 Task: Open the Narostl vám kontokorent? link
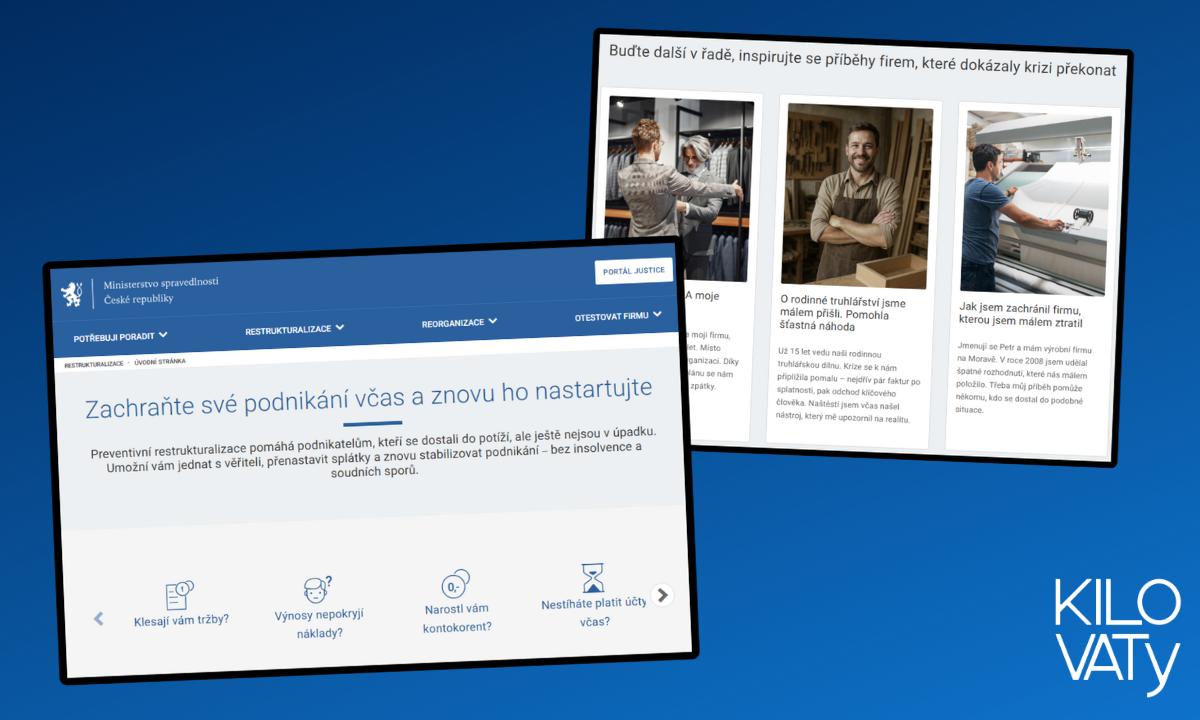pyautogui.click(x=457, y=617)
